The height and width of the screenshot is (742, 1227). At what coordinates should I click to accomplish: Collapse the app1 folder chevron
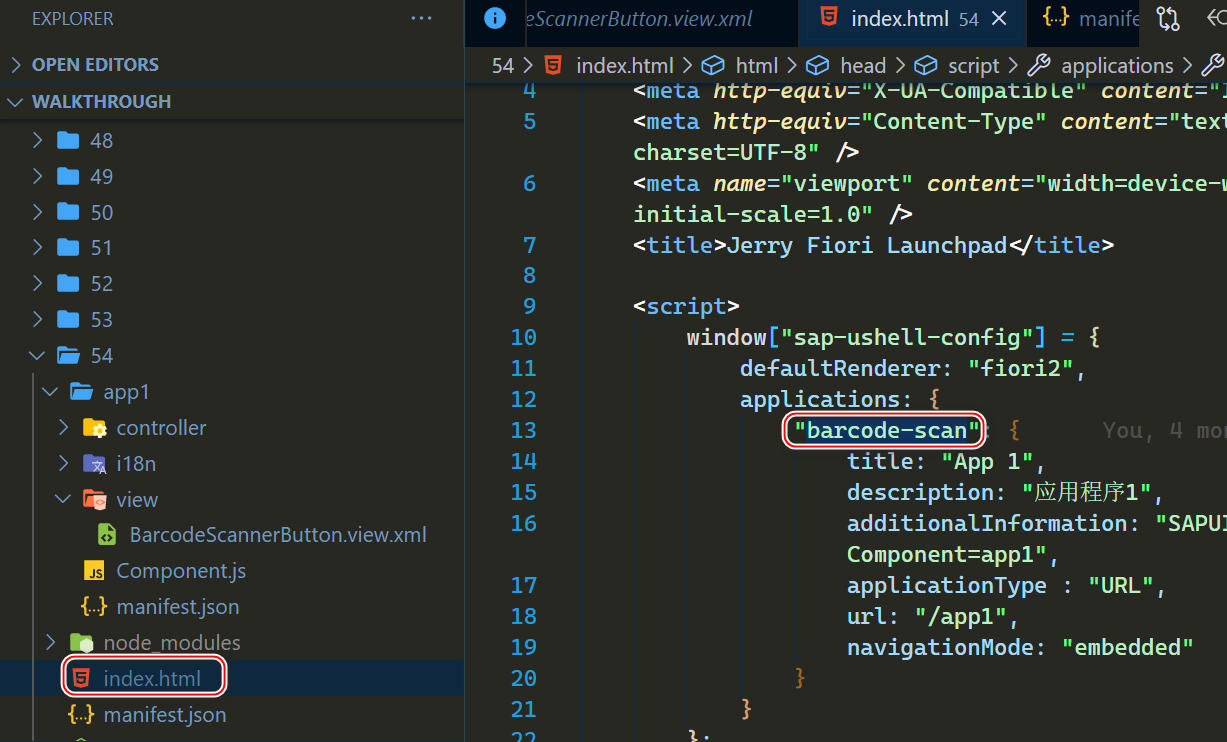point(50,392)
